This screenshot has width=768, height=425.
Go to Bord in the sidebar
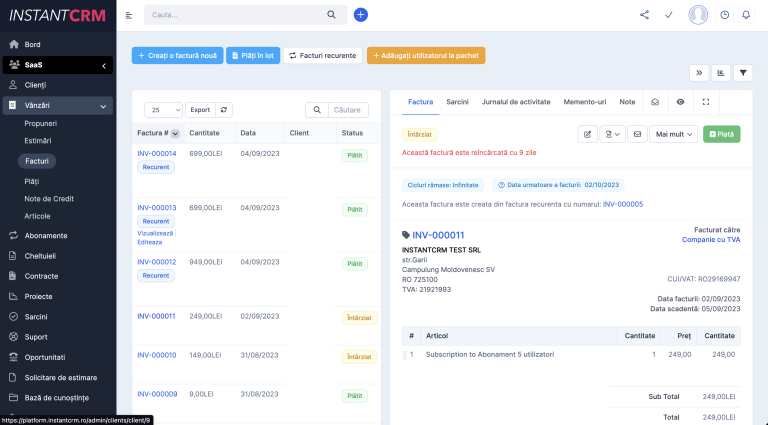[x=32, y=45]
